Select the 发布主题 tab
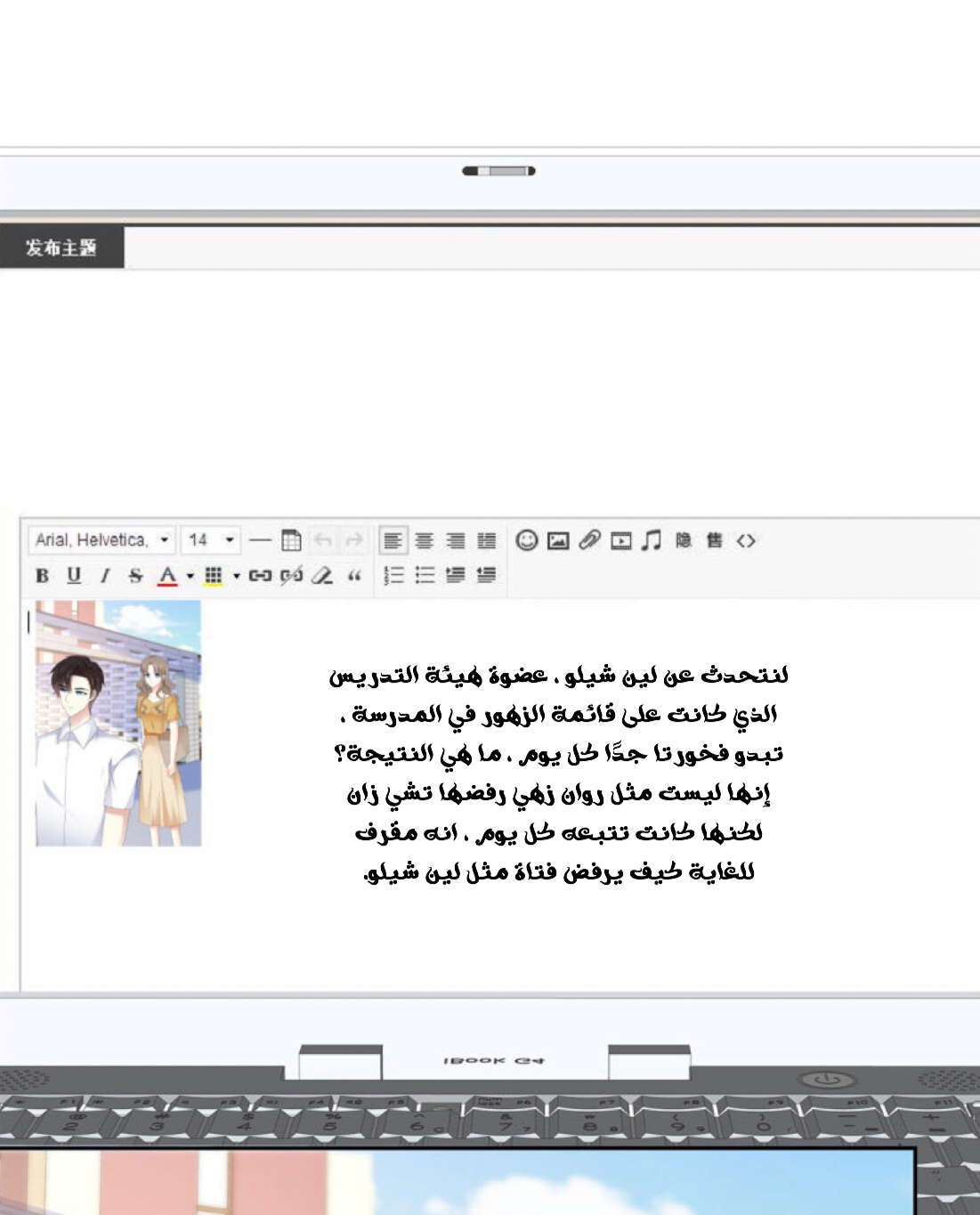Viewport: 980px width, 1215px height. [61, 247]
